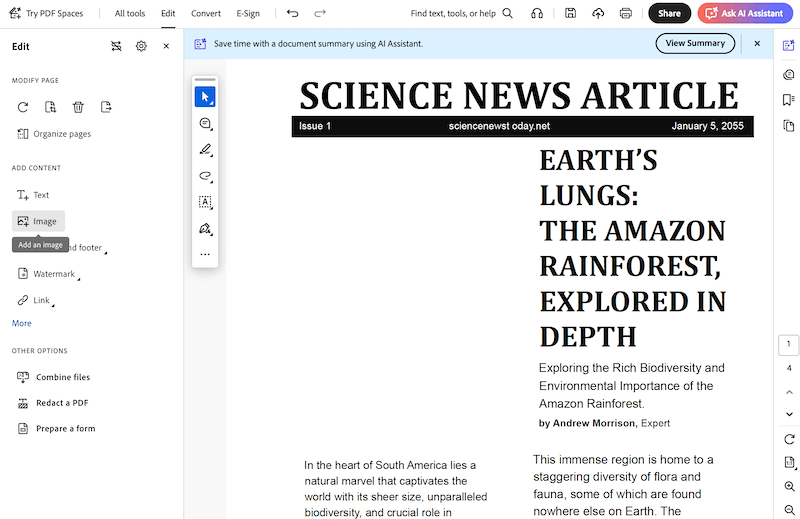
Task: Select the highlighter pen tool
Action: coord(205,150)
